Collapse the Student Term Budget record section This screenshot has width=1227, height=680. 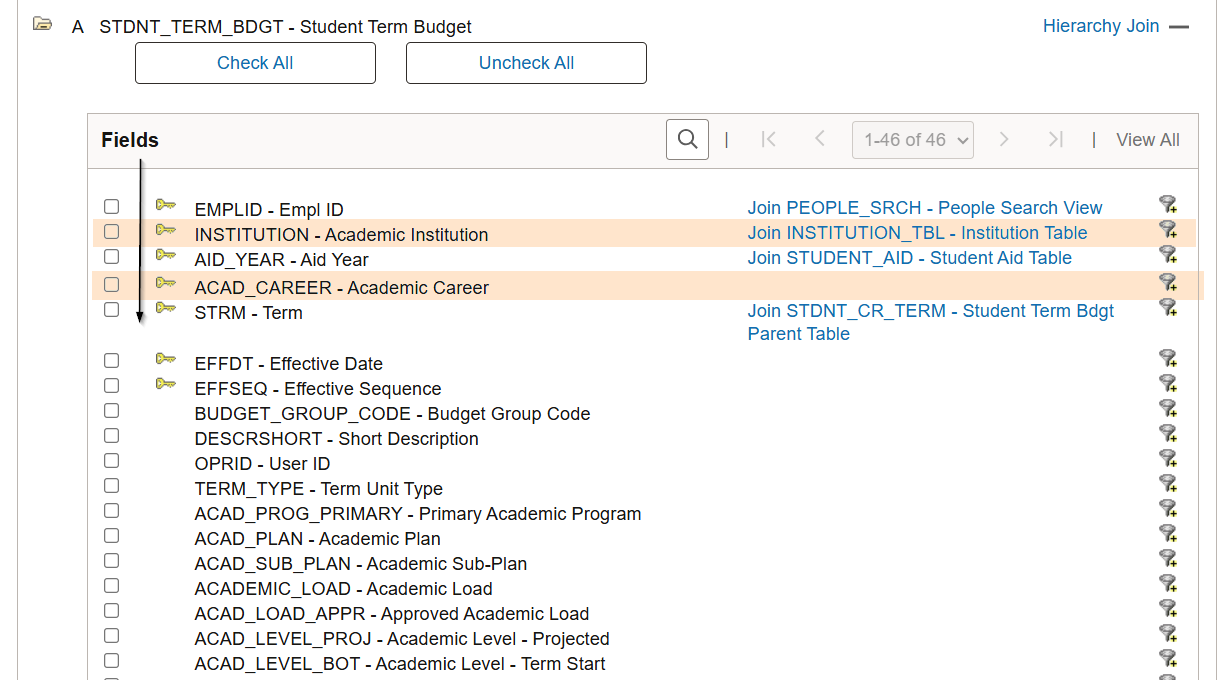(x=1179, y=27)
